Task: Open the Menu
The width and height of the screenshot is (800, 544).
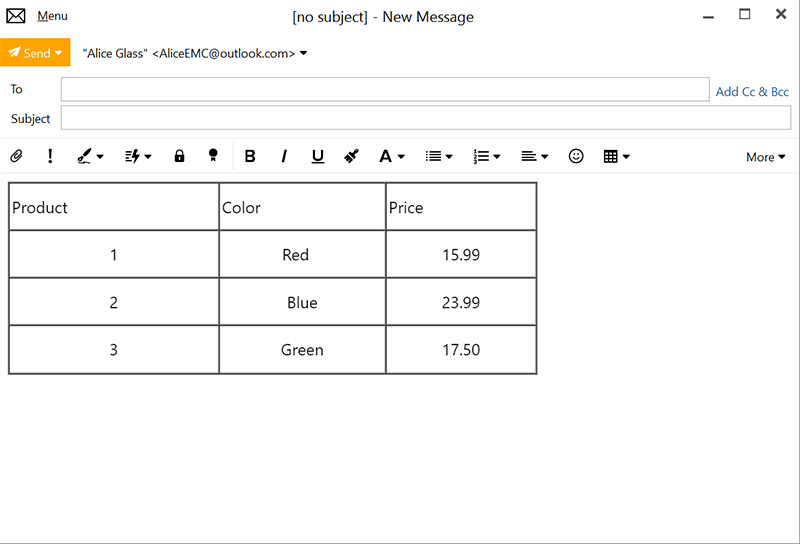Action: (52, 16)
